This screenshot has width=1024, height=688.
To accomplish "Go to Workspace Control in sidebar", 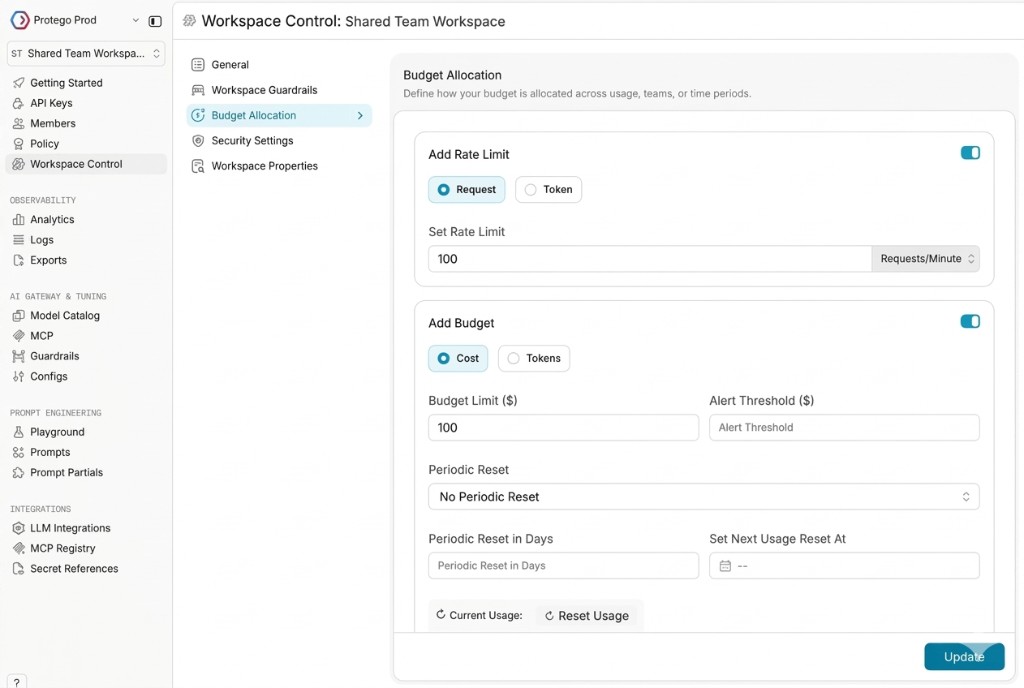I will coord(86,164).
